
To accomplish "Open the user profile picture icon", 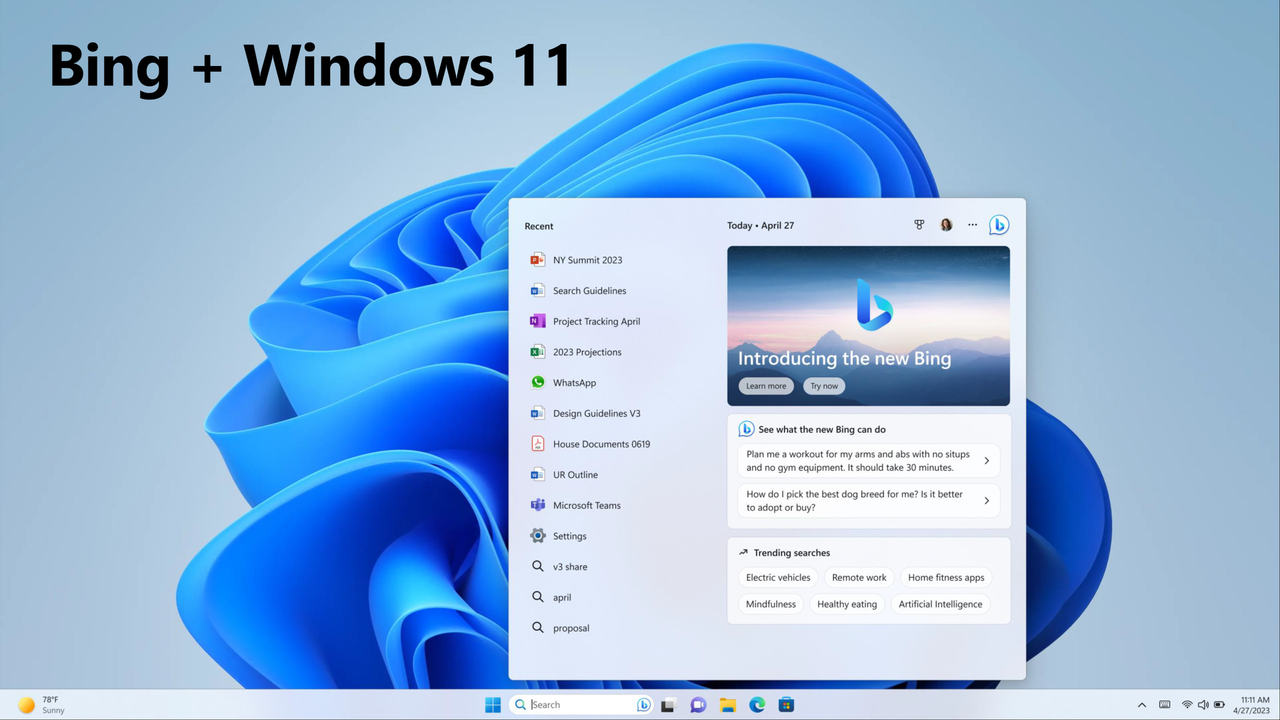I will [946, 224].
